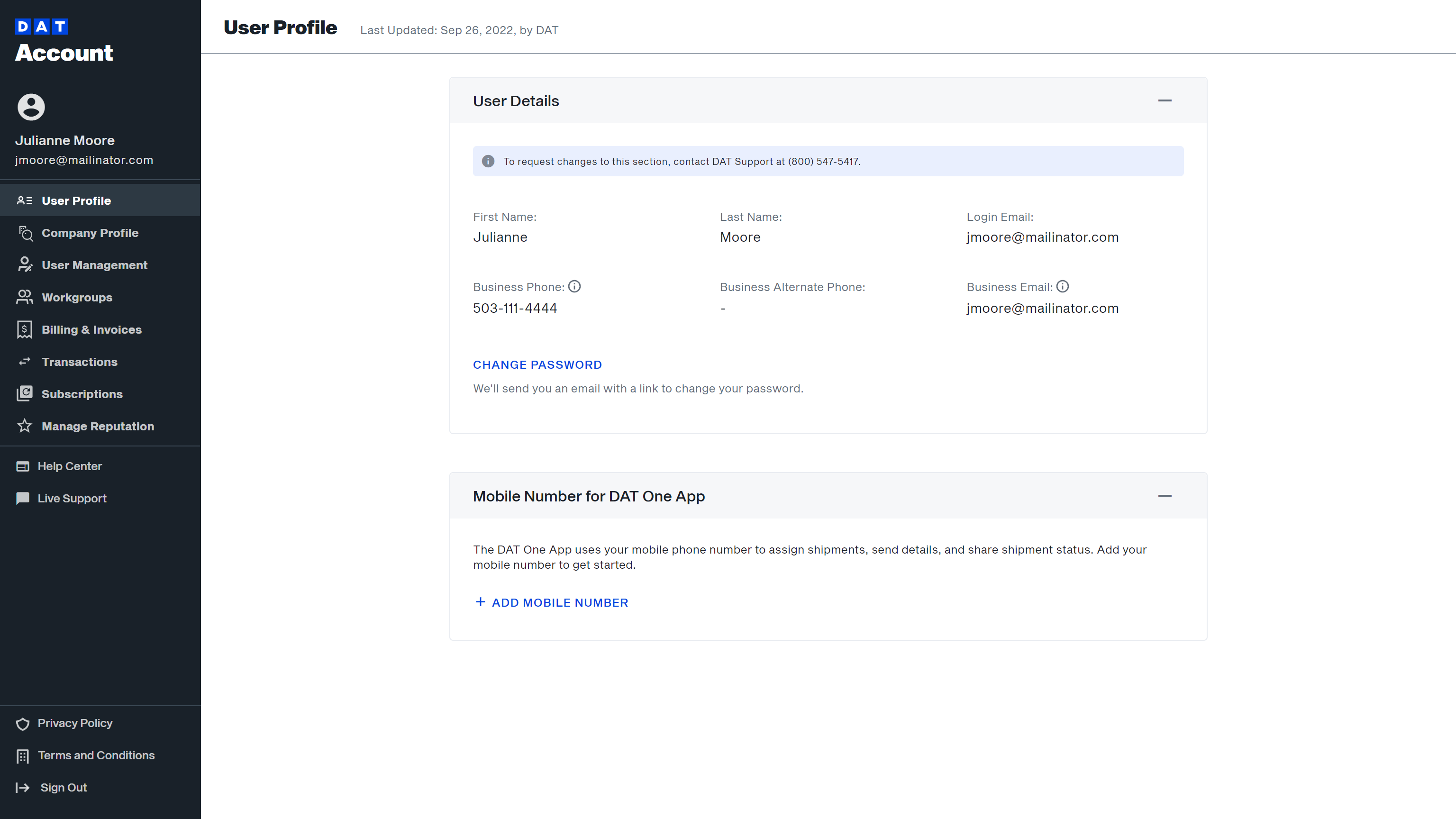Open the user avatar icon above Julianne Moore
Screen dimensions: 1456x819
click(x=31, y=107)
